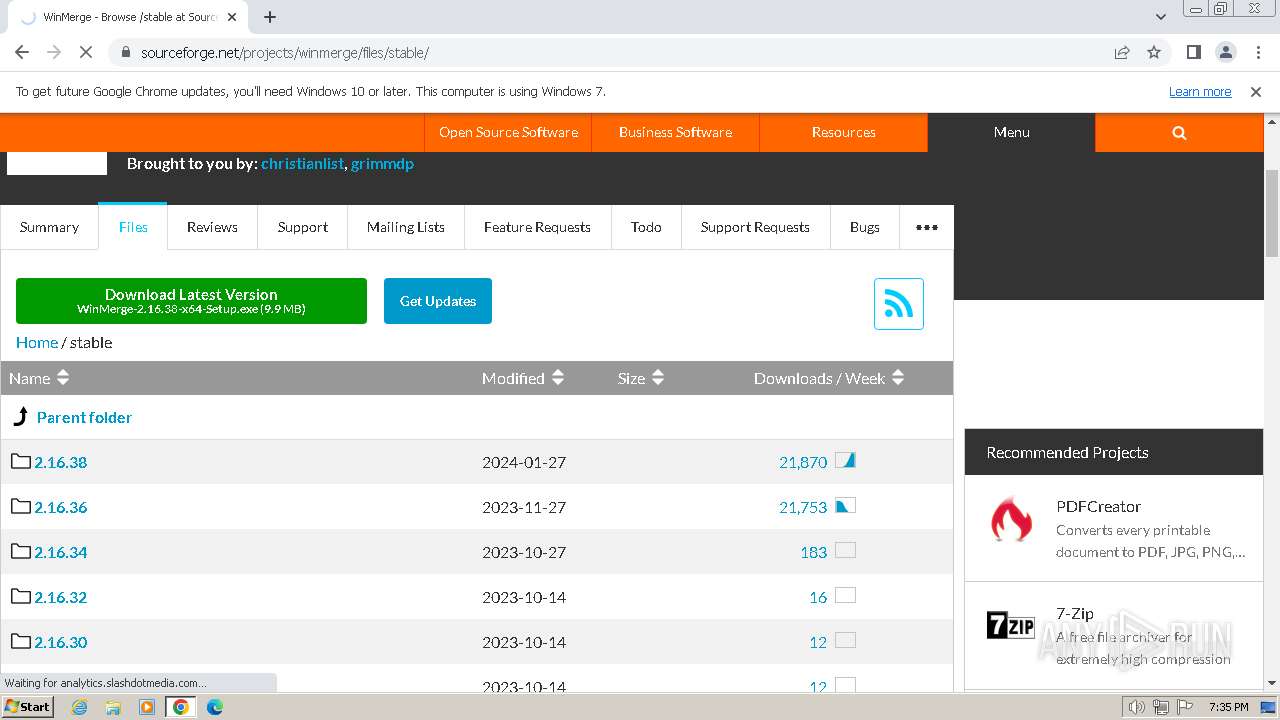Sort files by Name column
The image size is (1280, 720).
click(x=39, y=378)
